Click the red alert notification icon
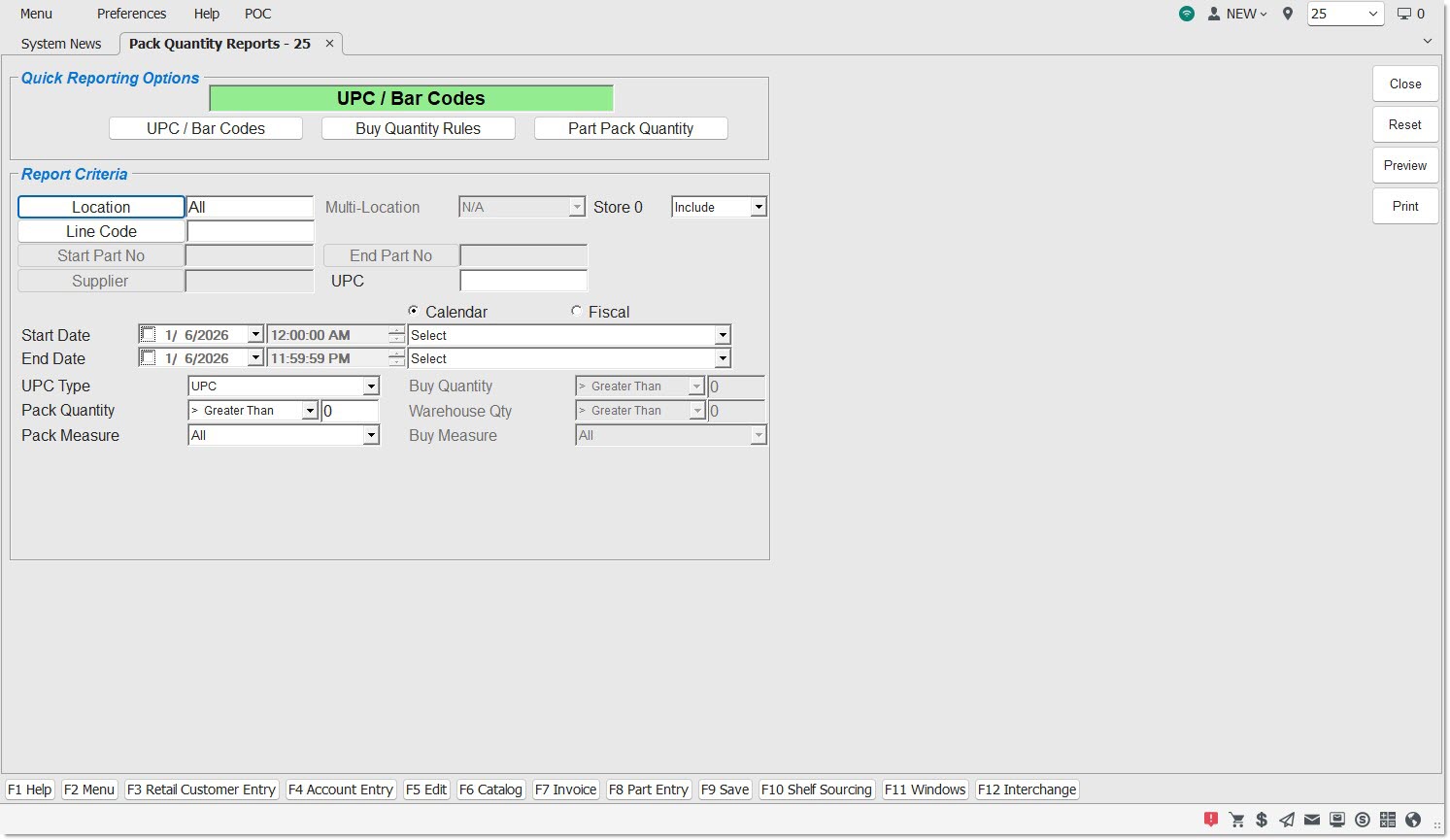The image size is (1450, 840). [1210, 820]
